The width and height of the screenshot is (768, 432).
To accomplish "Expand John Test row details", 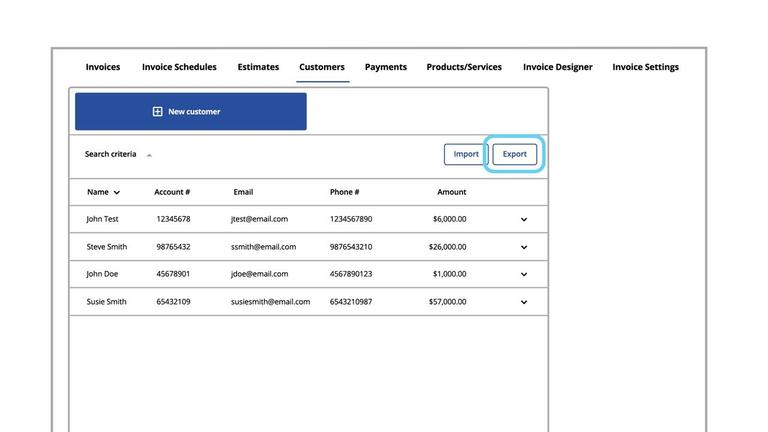I will point(523,219).
